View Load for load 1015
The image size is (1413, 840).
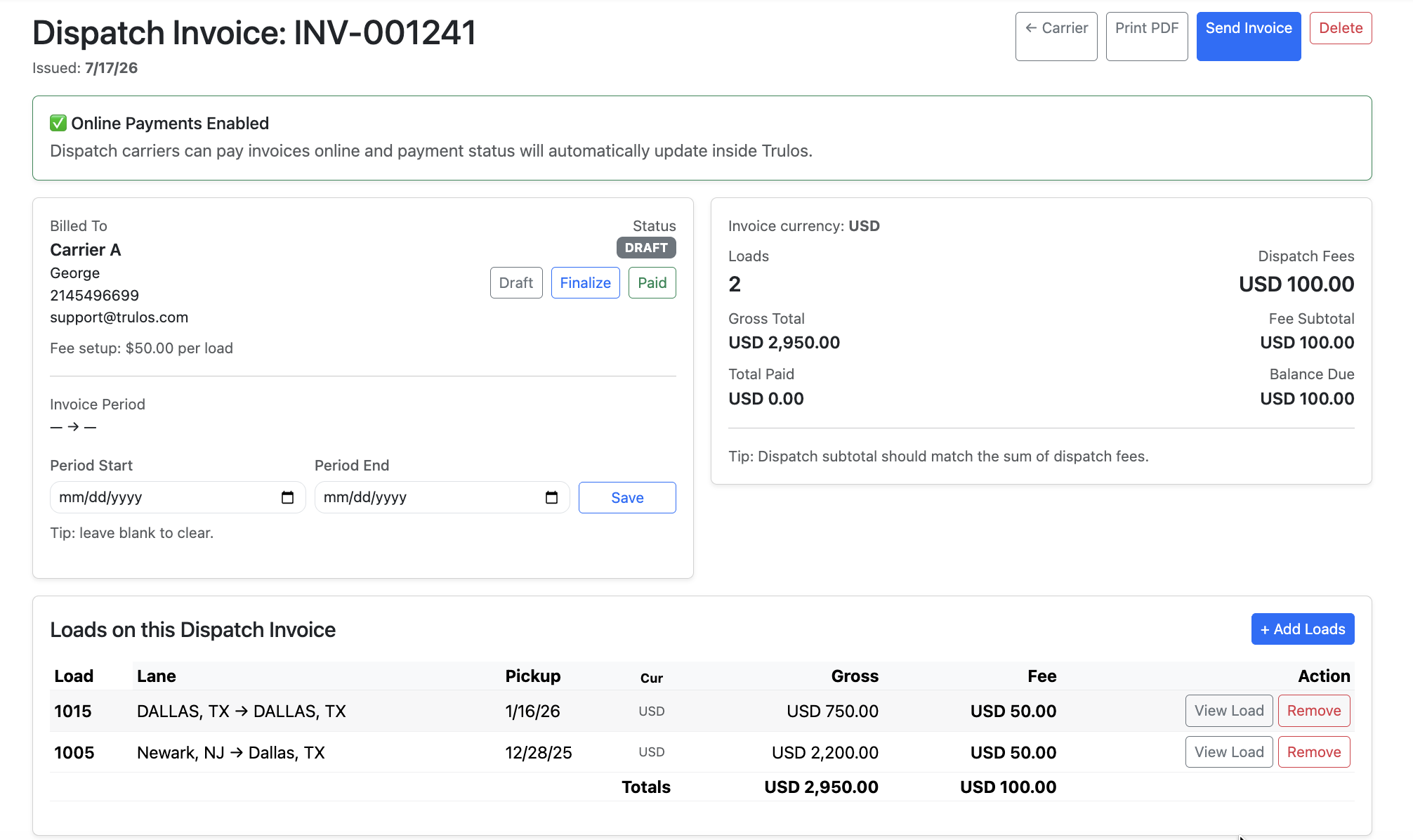point(1229,711)
